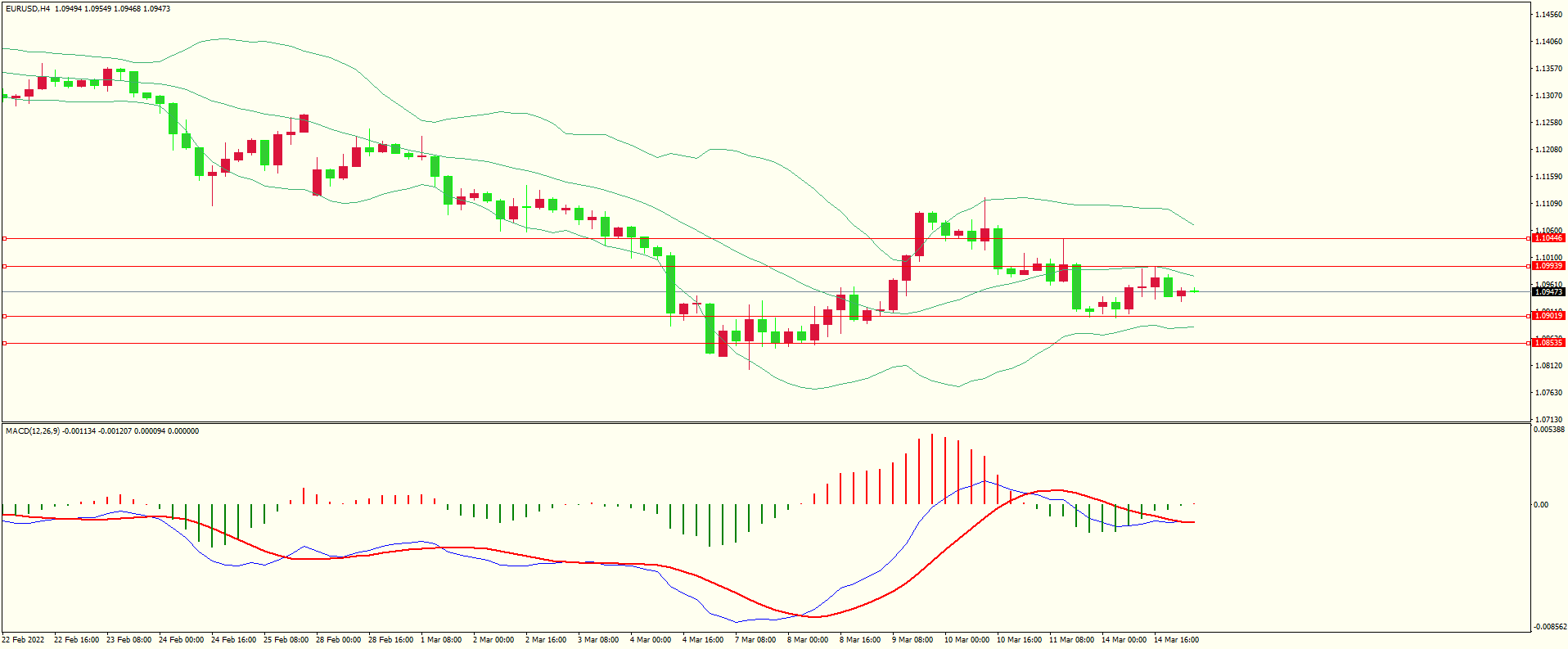Click the '4 Mar 16:00' time axis label
1568x649 pixels.
[x=702, y=640]
